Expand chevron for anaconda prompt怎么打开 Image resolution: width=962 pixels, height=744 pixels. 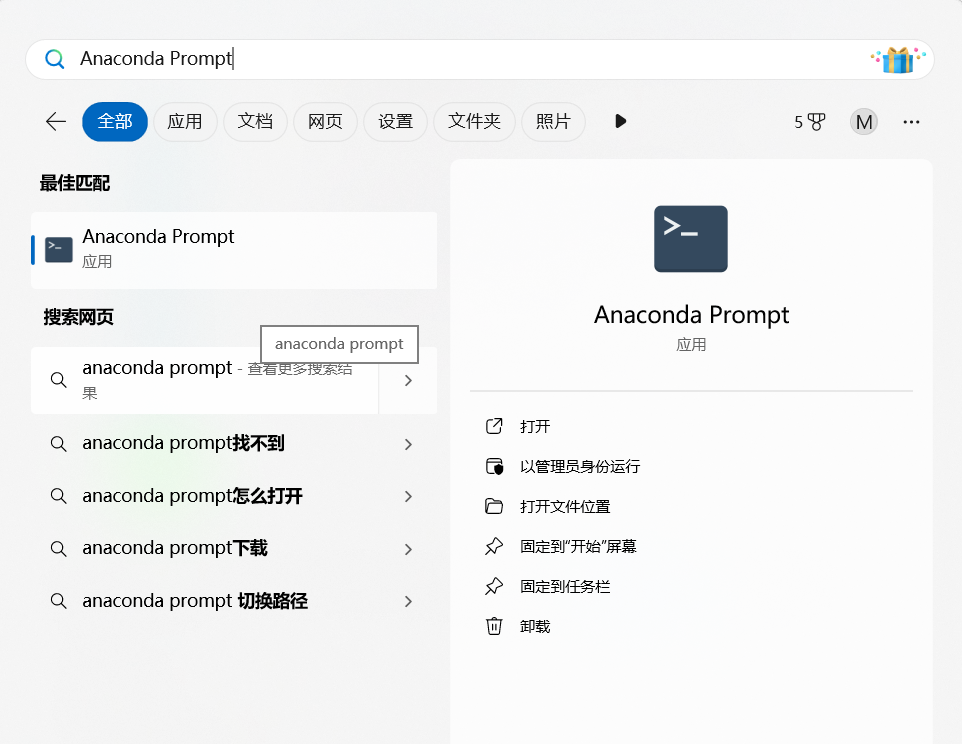[x=408, y=496]
